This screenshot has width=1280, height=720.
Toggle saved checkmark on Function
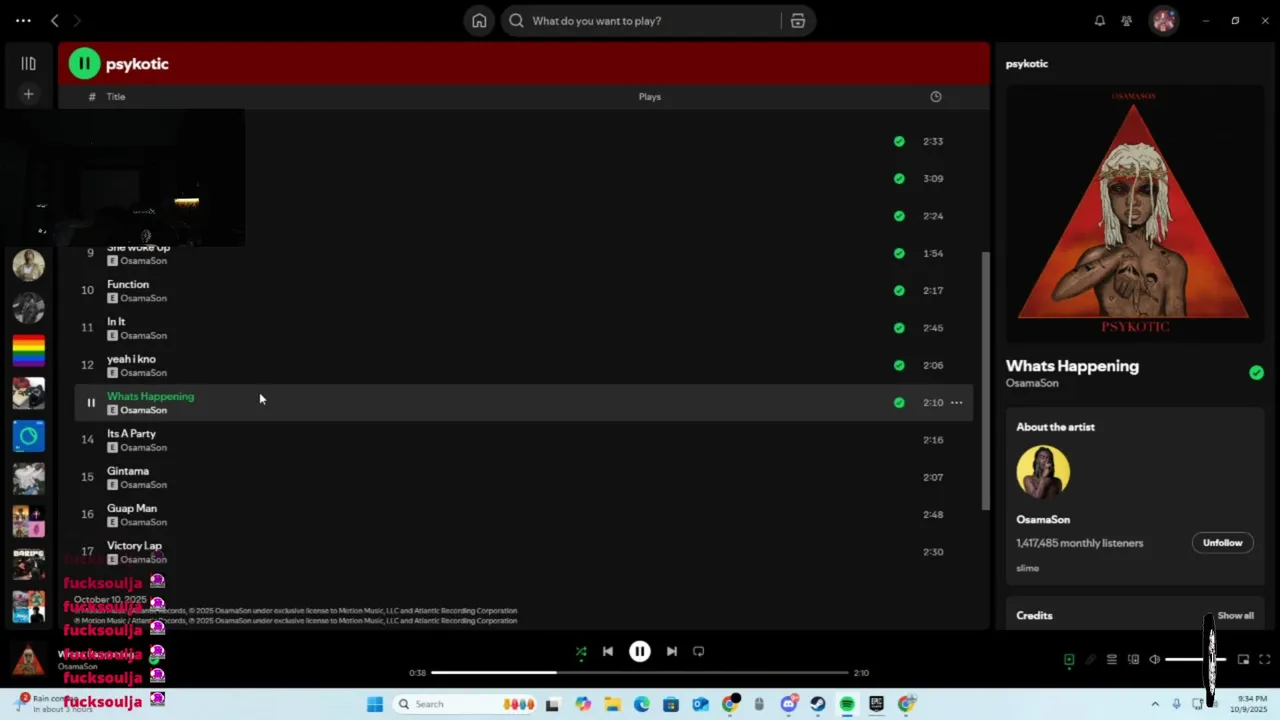point(899,291)
